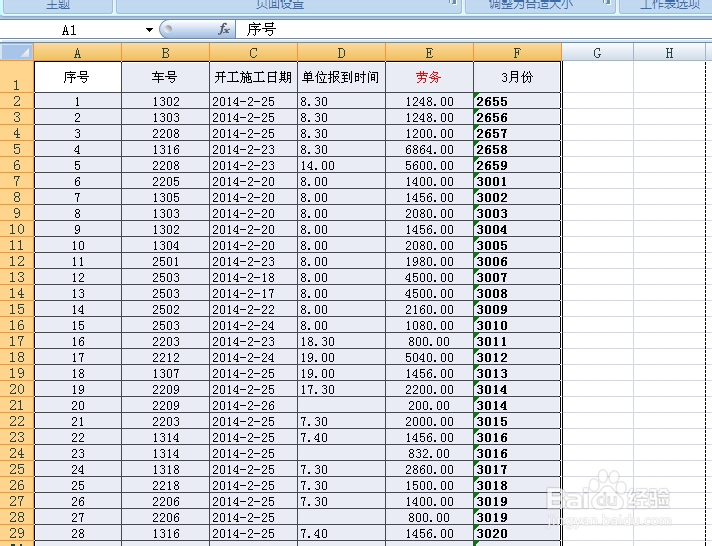
Task: Select column H header
Action: point(669,53)
